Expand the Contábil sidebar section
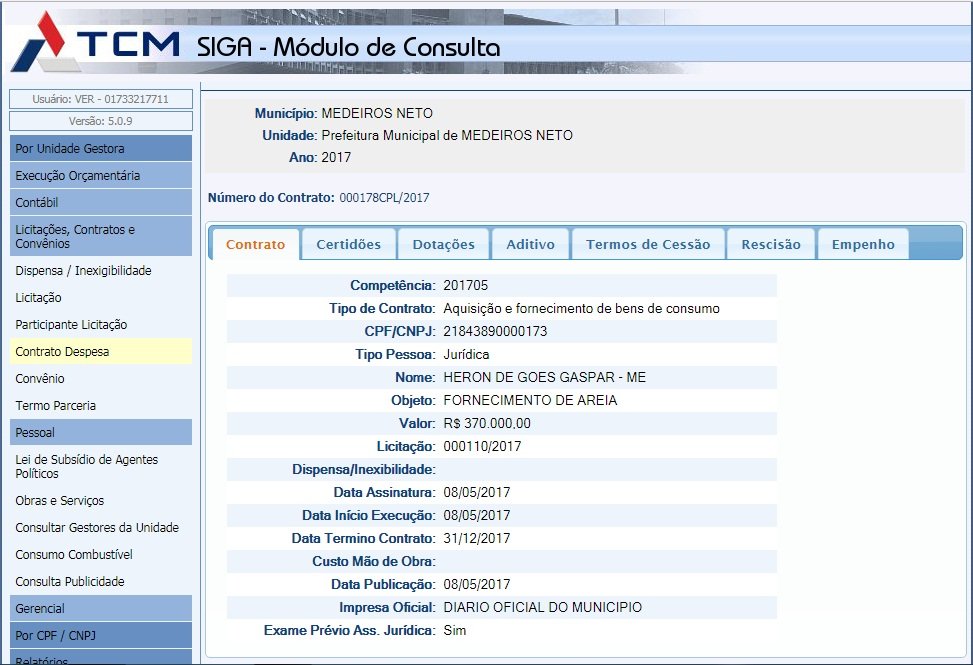The width and height of the screenshot is (973, 665). [100, 203]
